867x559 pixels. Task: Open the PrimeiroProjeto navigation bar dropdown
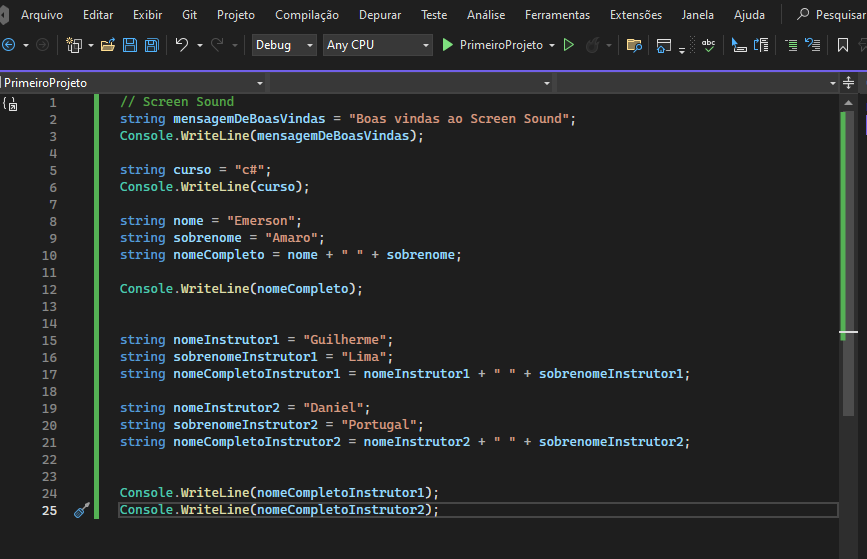click(x=133, y=83)
